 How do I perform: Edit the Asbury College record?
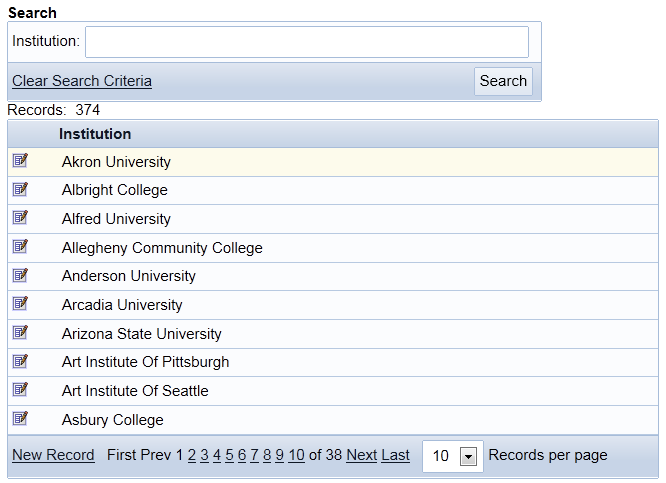[20, 418]
